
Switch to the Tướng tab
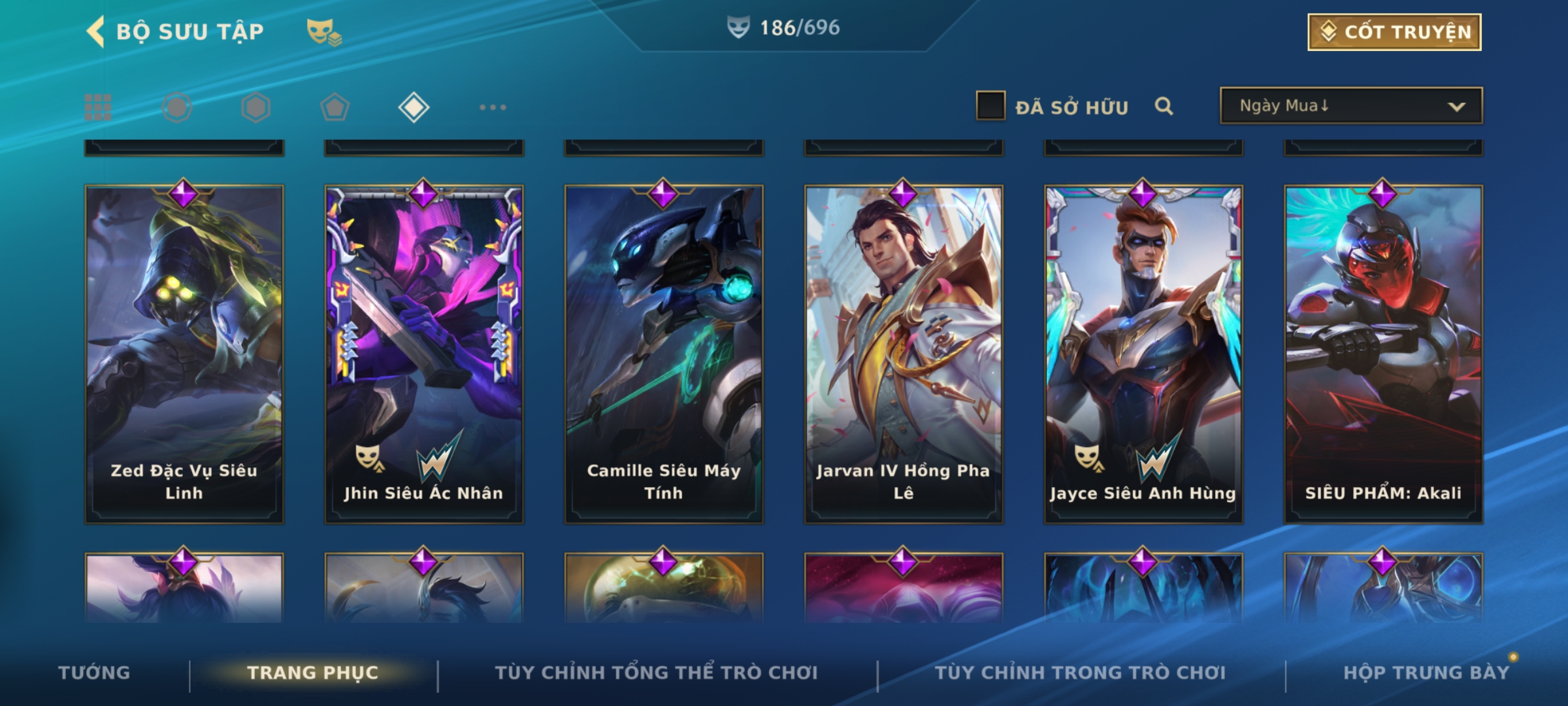tap(94, 673)
